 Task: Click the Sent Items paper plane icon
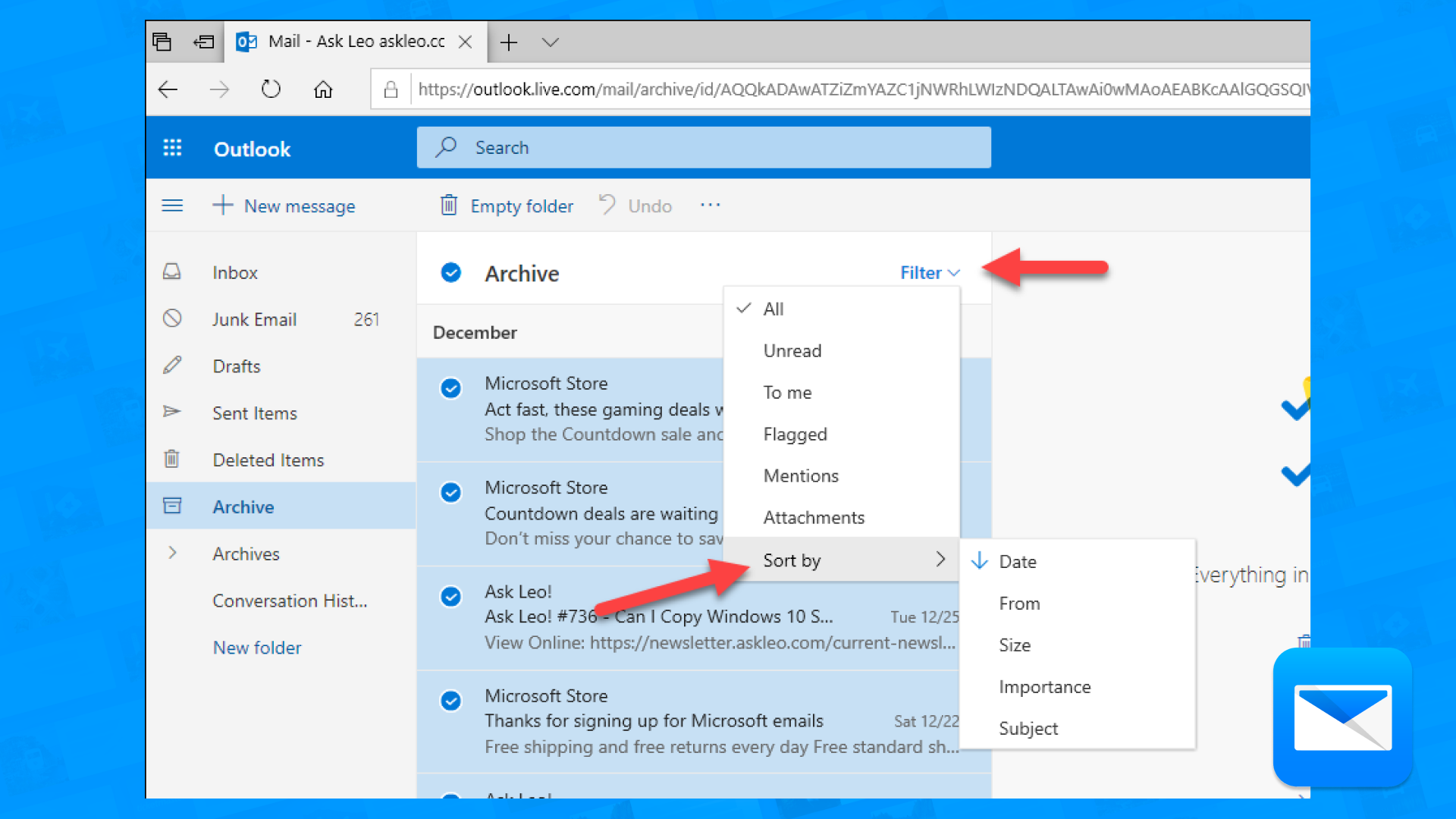[x=172, y=413]
